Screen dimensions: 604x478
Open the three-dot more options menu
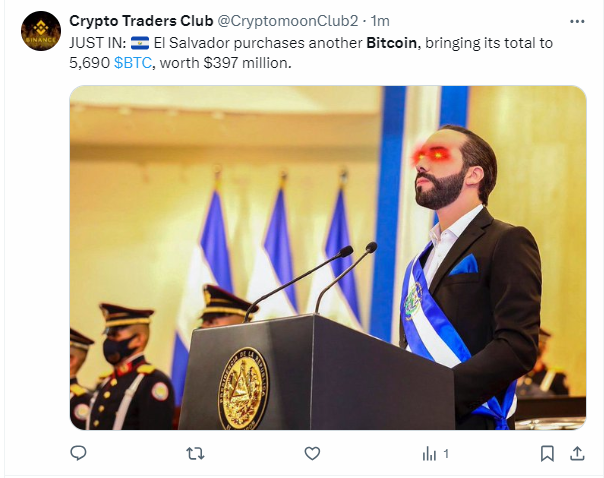(x=577, y=22)
